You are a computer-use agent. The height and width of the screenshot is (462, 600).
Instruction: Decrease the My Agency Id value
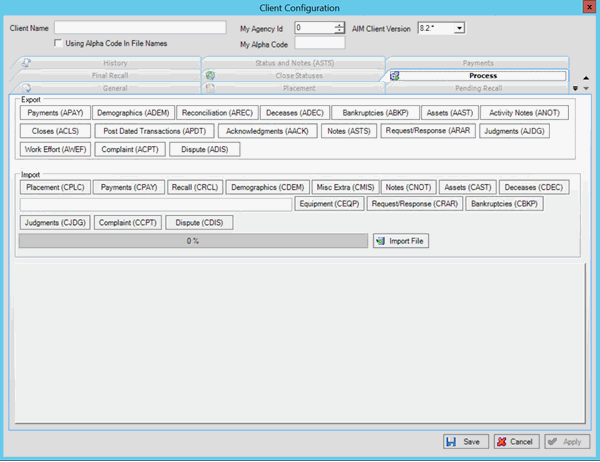click(x=339, y=31)
